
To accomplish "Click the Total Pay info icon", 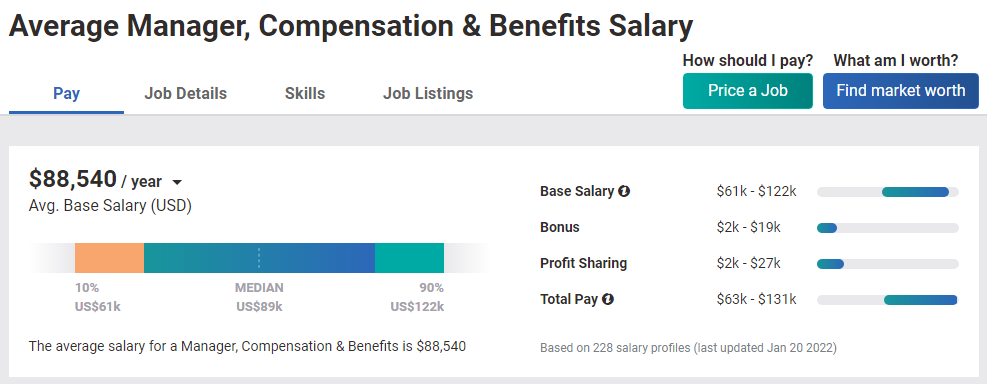I will coord(607,299).
